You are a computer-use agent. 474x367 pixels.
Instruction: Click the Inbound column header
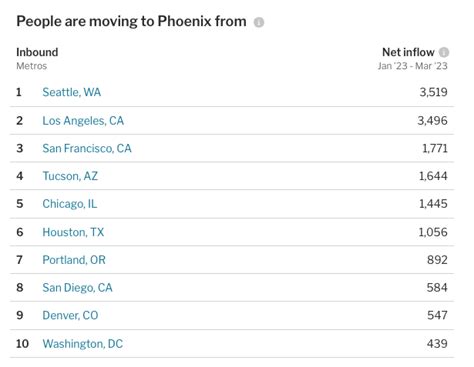37,52
